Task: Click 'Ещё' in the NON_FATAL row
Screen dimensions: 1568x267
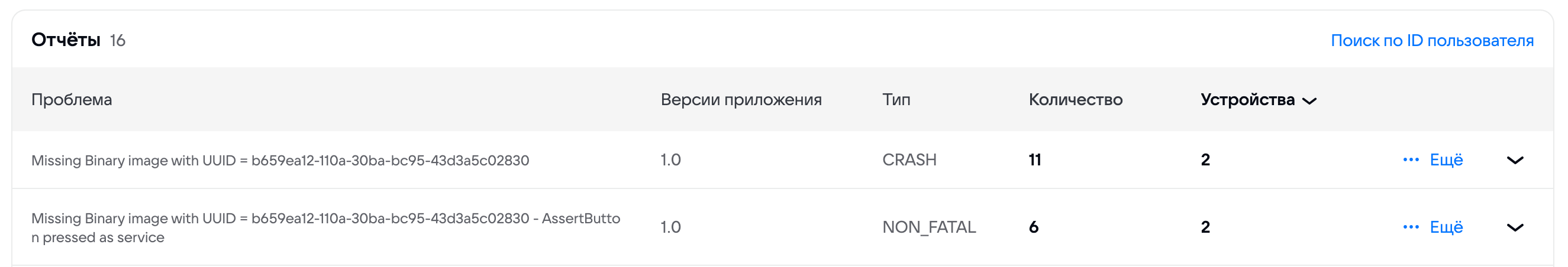Action: click(x=1446, y=227)
